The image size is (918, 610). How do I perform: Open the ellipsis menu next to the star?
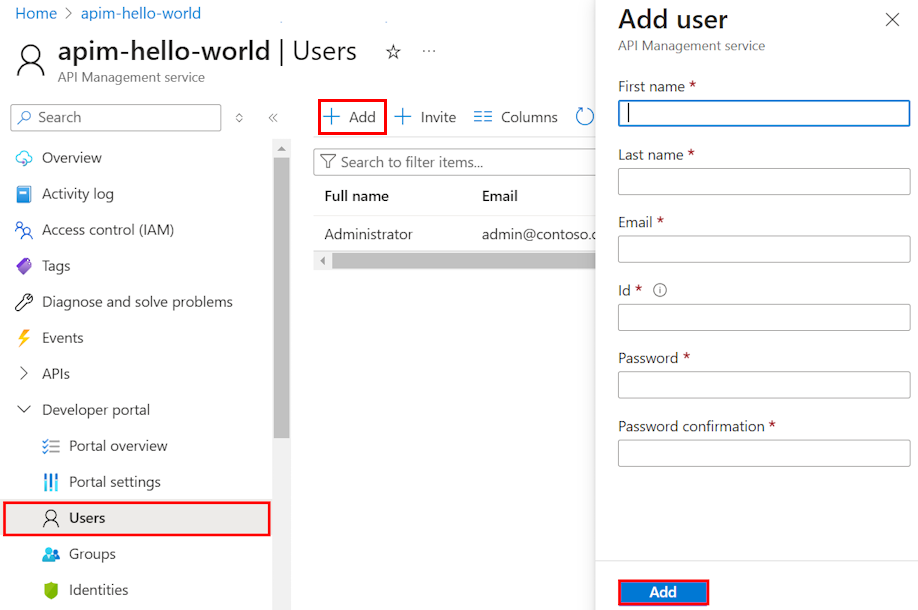pos(429,51)
